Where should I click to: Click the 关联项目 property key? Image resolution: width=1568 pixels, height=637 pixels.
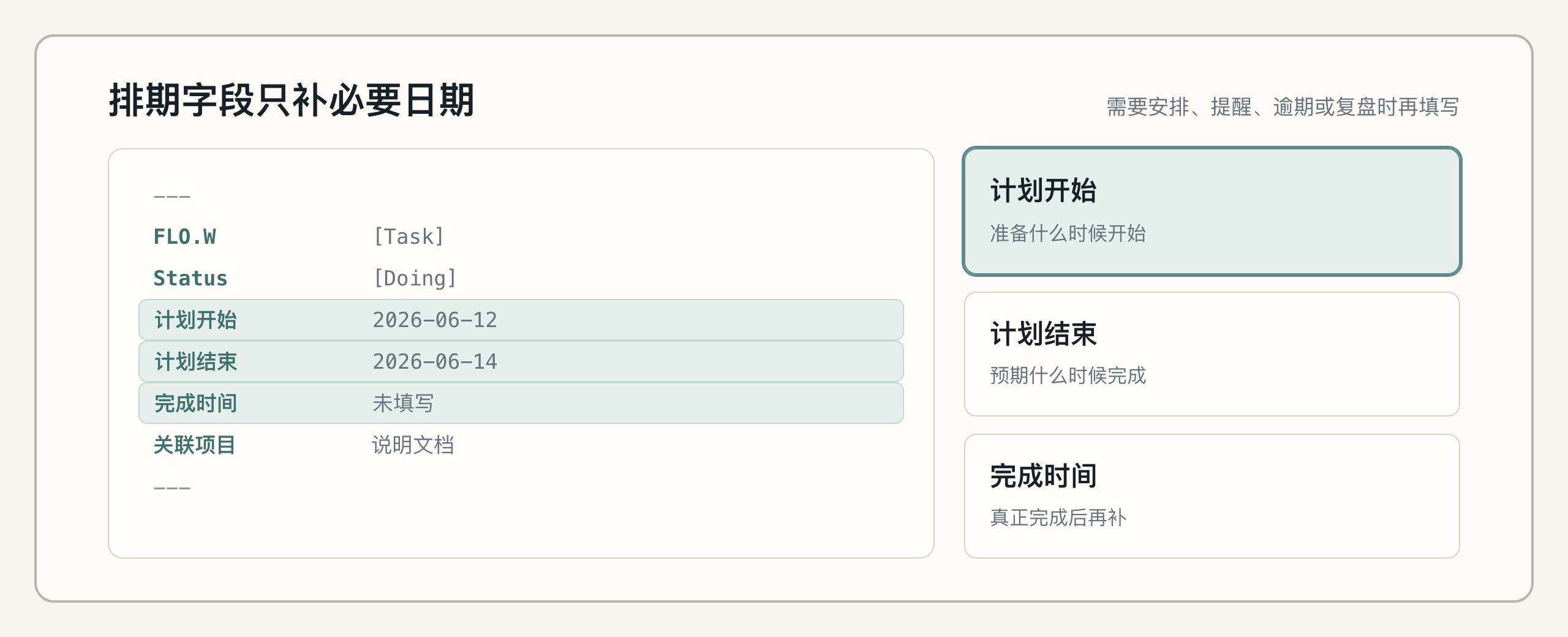(195, 445)
